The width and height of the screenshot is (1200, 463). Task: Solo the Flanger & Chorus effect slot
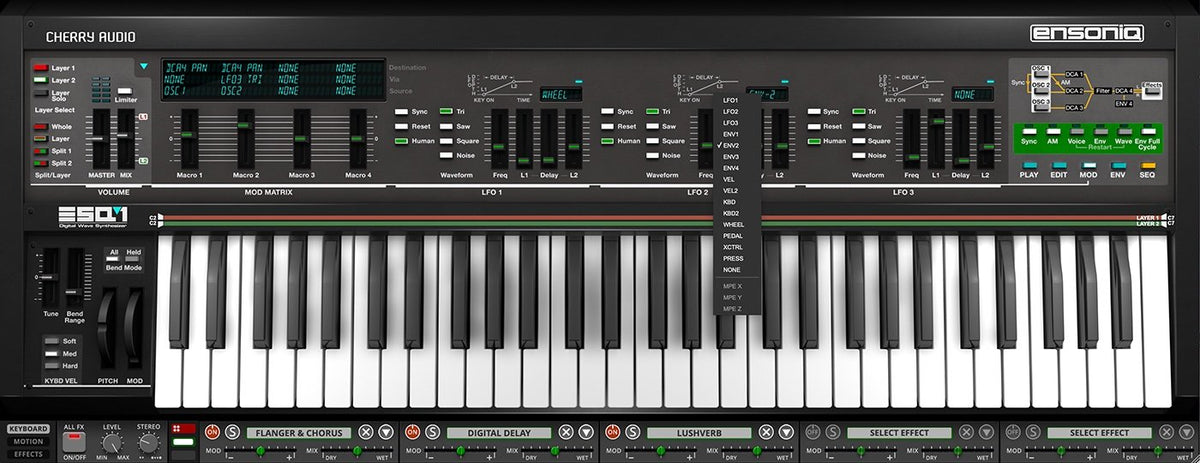232,432
